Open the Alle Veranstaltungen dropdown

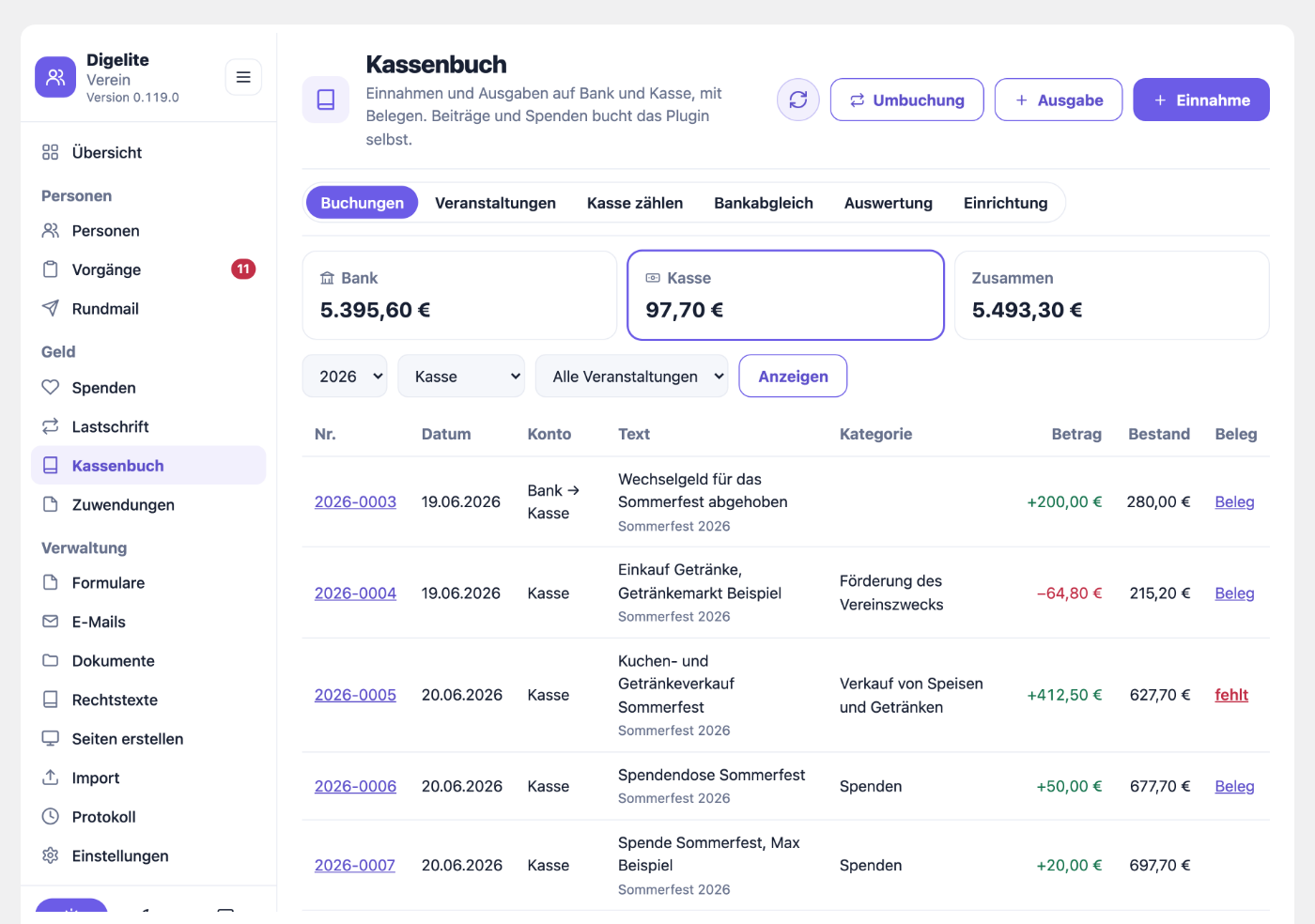point(632,377)
